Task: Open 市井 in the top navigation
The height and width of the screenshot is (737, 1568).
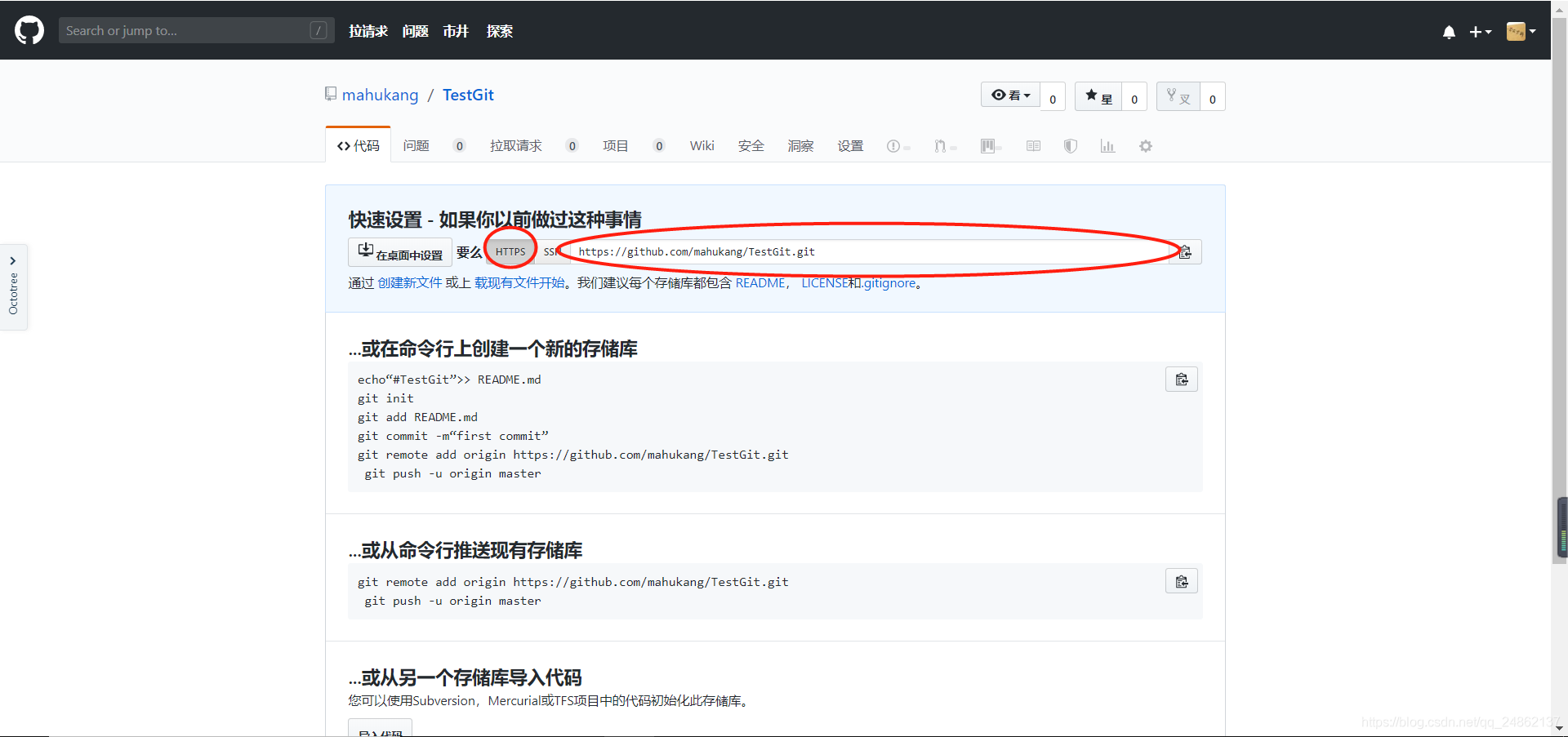Action: pyautogui.click(x=456, y=31)
